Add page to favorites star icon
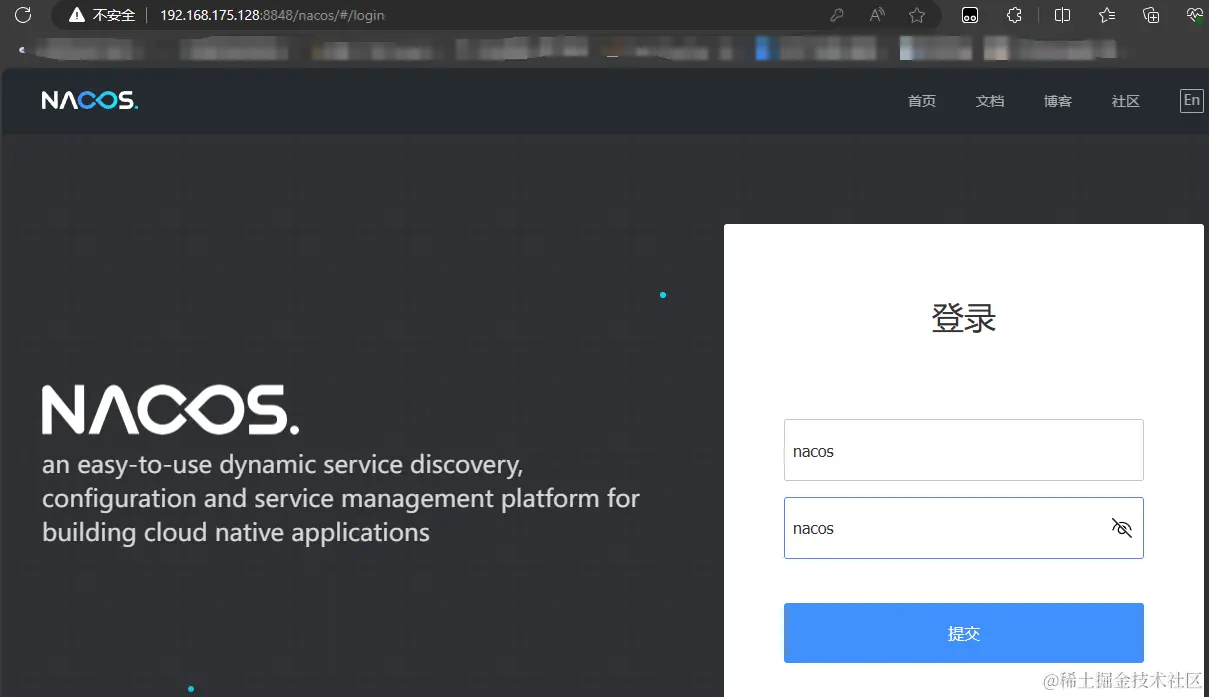This screenshot has width=1209, height=697. point(917,15)
